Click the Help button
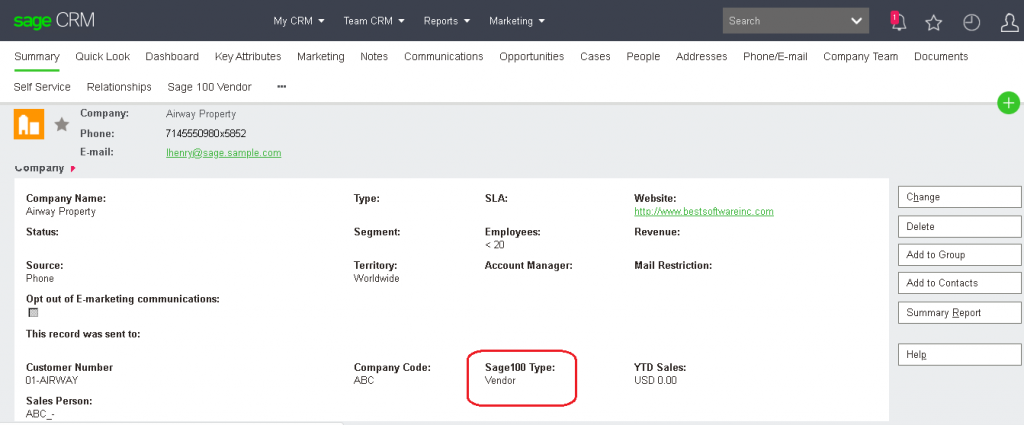 (x=959, y=354)
